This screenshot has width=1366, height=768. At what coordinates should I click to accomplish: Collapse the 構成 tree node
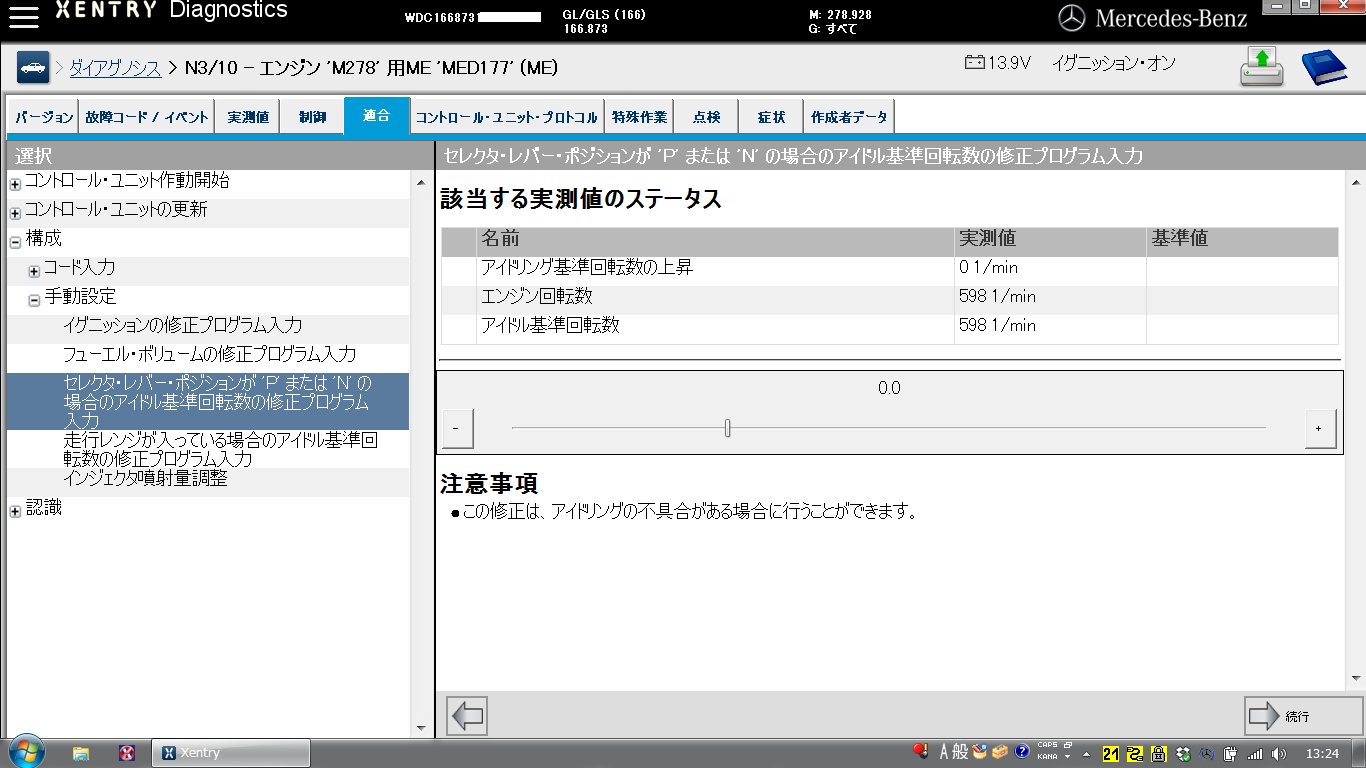(15, 242)
